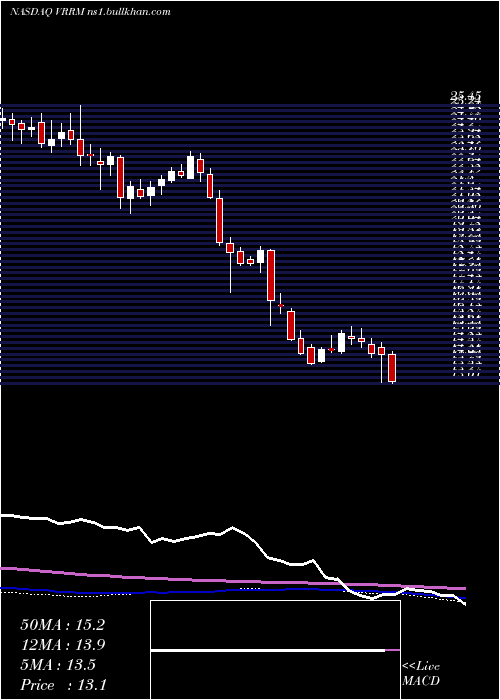This screenshot has height=700, width=500.
Task: Click the Price : 13.1 label
Action: [63, 684]
